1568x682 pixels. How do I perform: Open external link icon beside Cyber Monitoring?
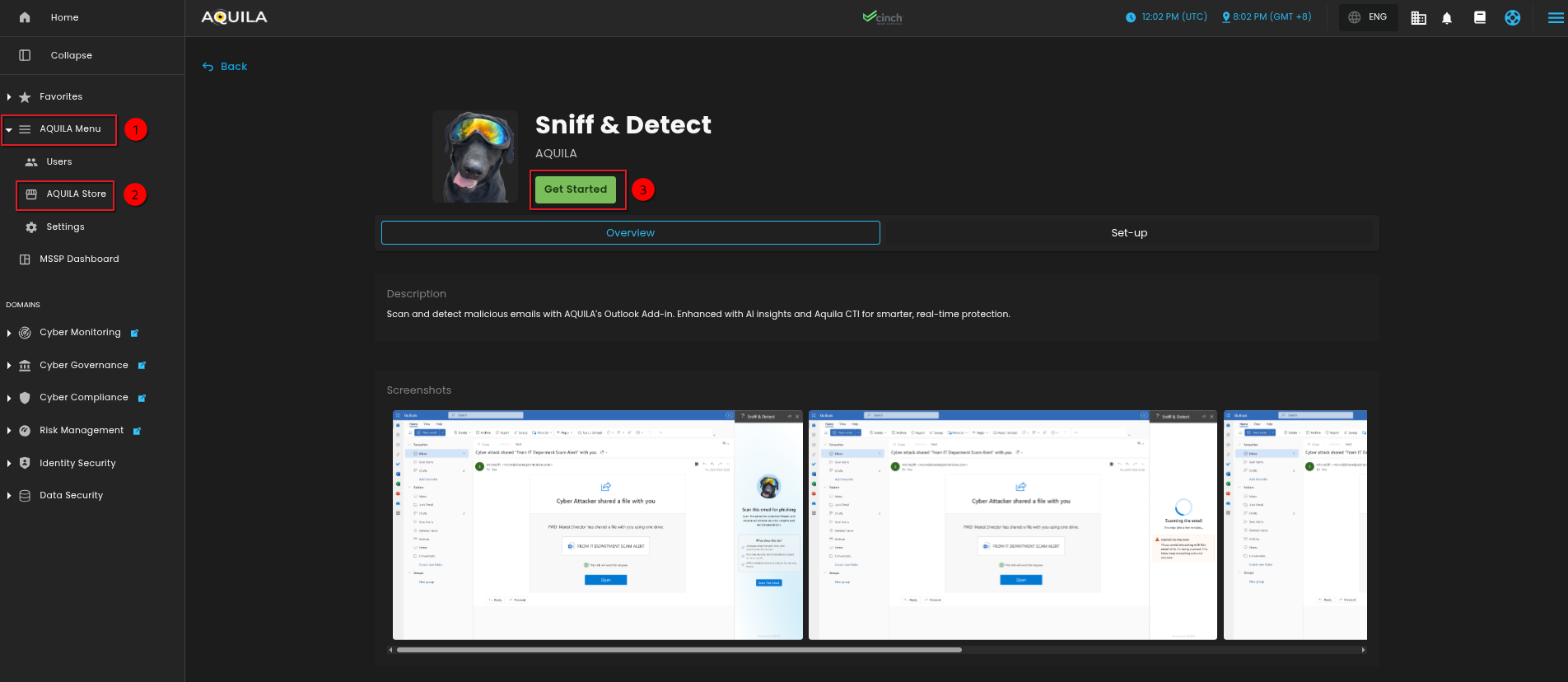[x=134, y=333]
